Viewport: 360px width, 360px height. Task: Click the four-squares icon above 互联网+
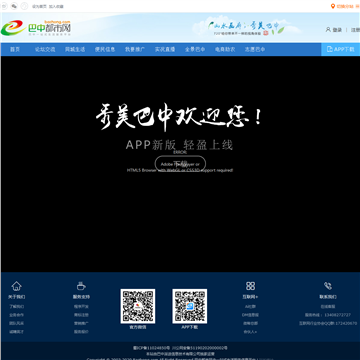[x=250, y=286]
